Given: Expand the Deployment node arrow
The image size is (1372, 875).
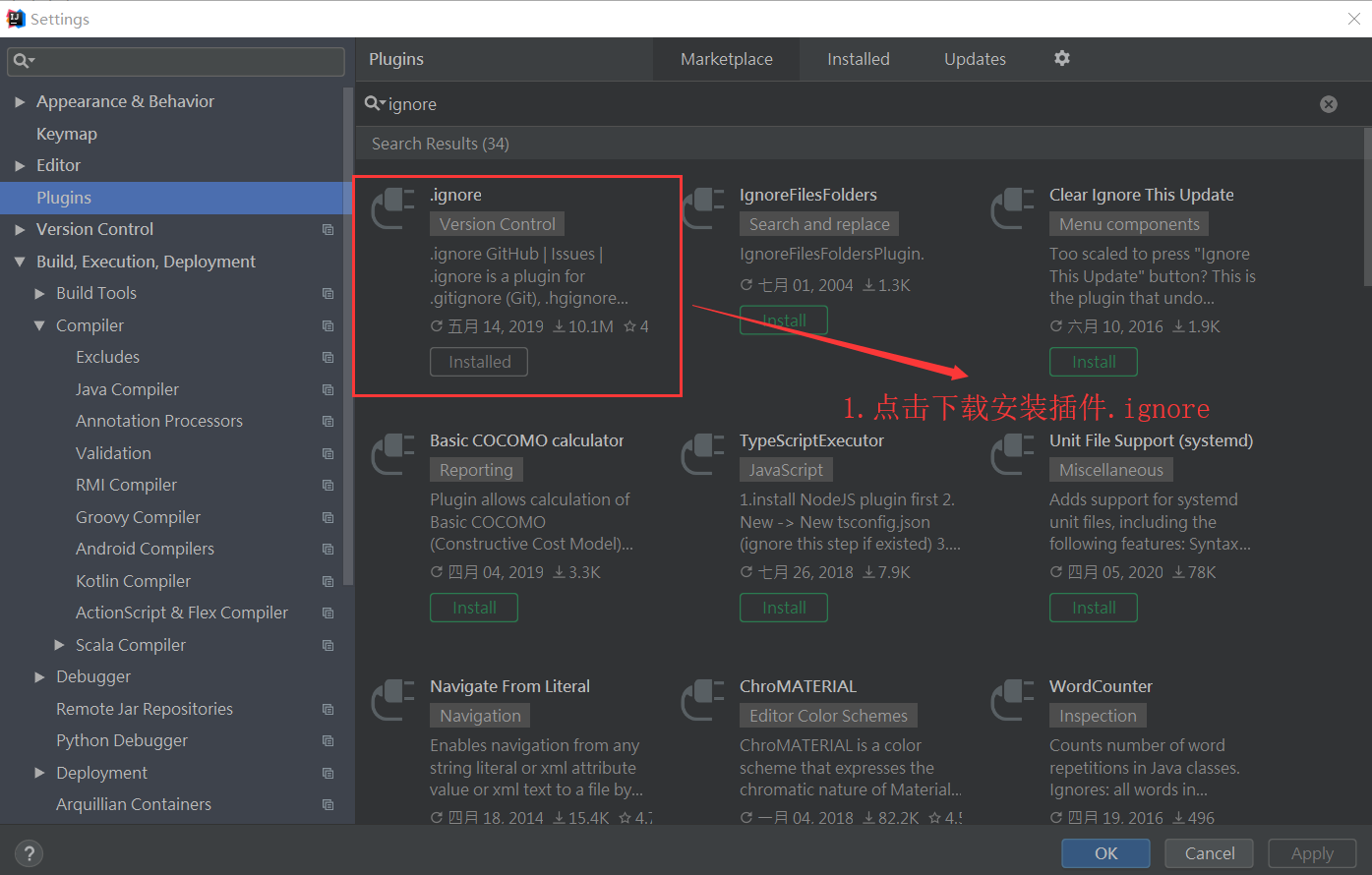Looking at the screenshot, I should click(x=39, y=773).
